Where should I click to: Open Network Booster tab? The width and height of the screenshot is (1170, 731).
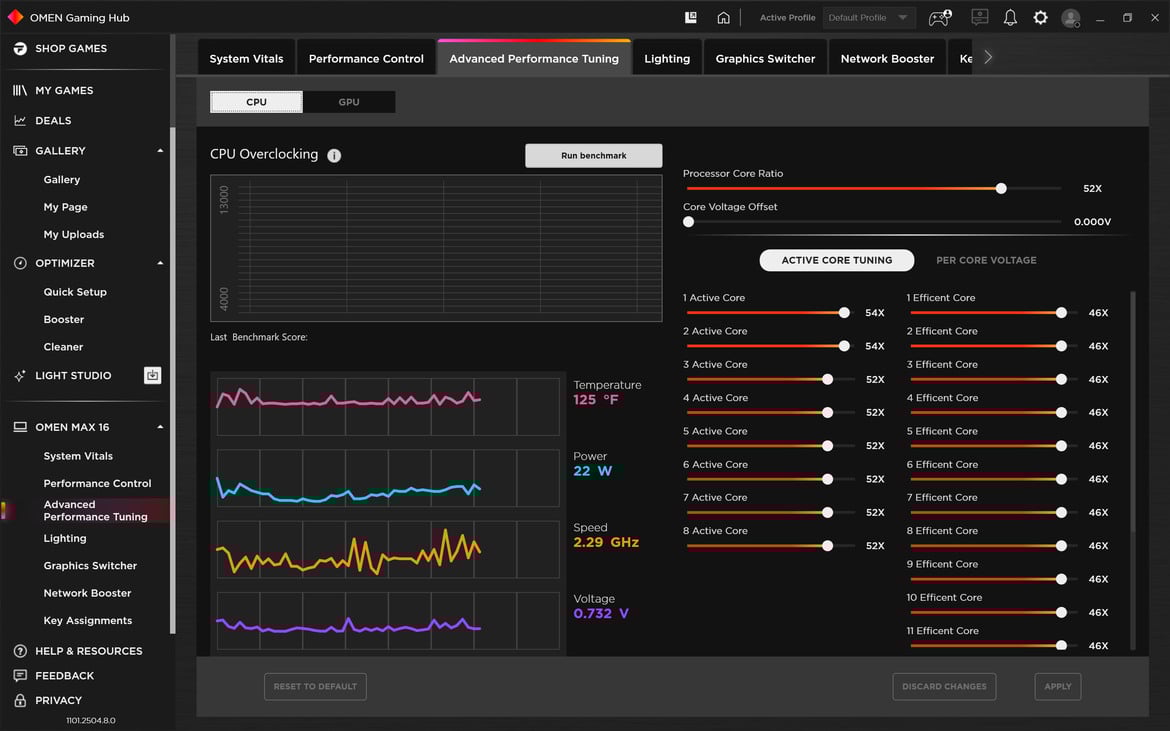coord(887,58)
